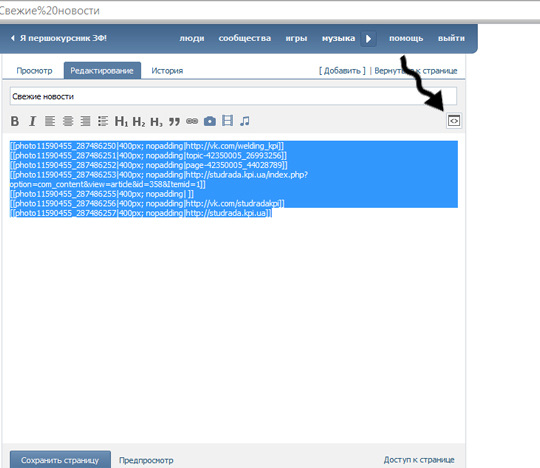Click the browser address bar with Свежие%20новости

pos(269,11)
